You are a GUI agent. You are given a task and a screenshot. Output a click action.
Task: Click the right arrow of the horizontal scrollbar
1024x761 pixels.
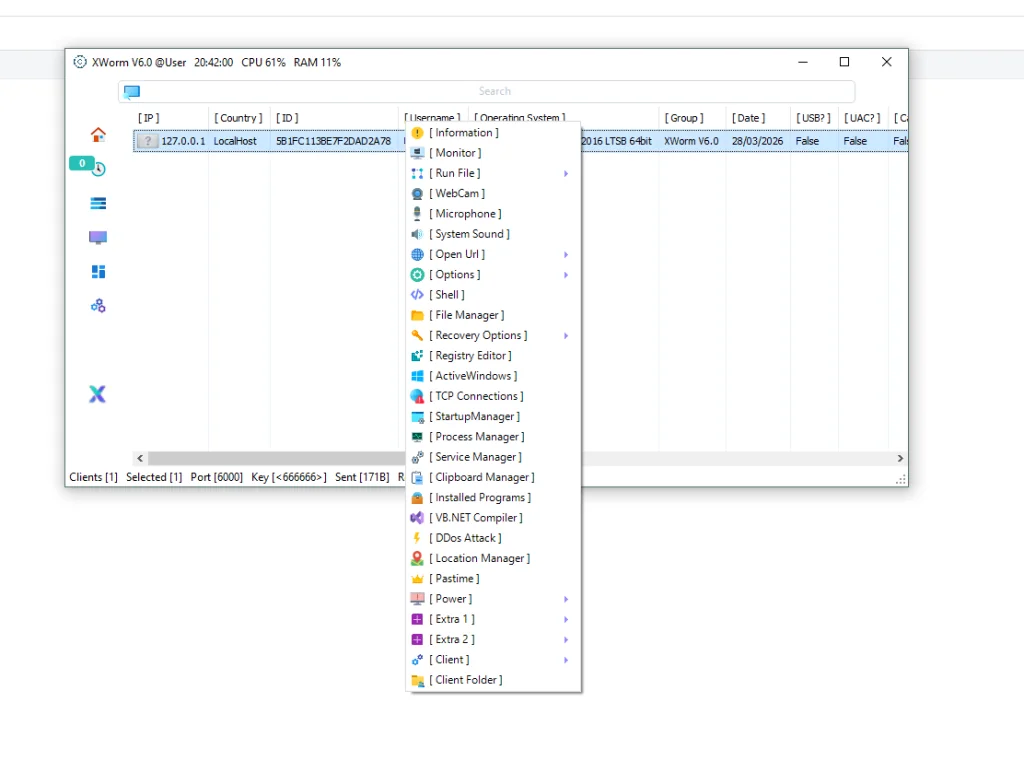pyautogui.click(x=900, y=458)
